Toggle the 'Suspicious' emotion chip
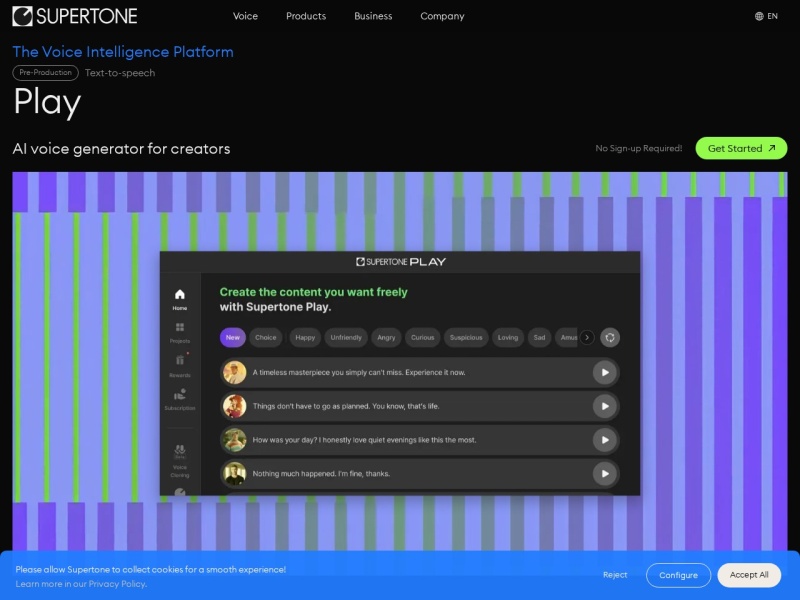 (465, 337)
